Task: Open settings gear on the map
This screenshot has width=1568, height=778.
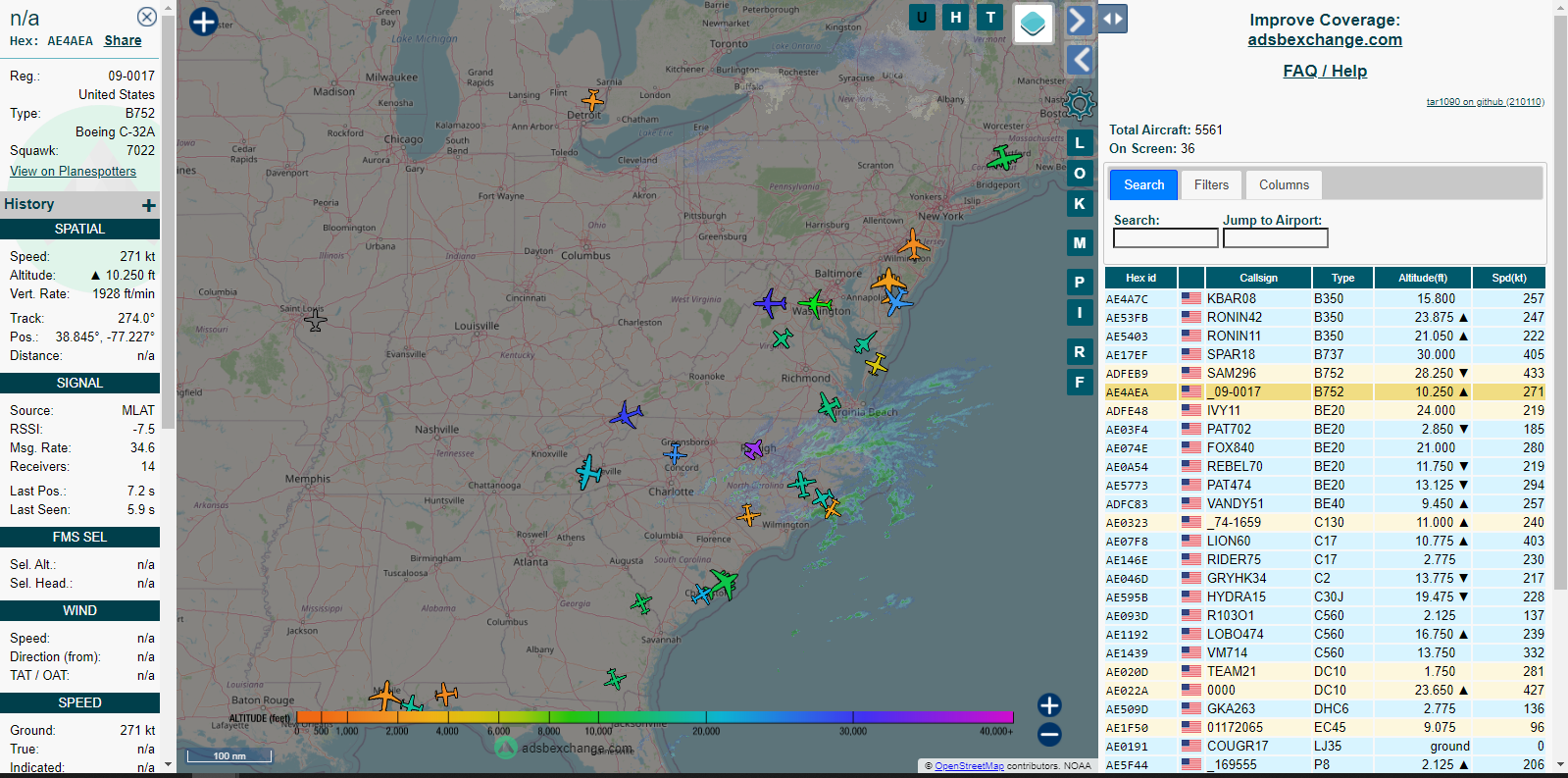Action: [x=1079, y=103]
